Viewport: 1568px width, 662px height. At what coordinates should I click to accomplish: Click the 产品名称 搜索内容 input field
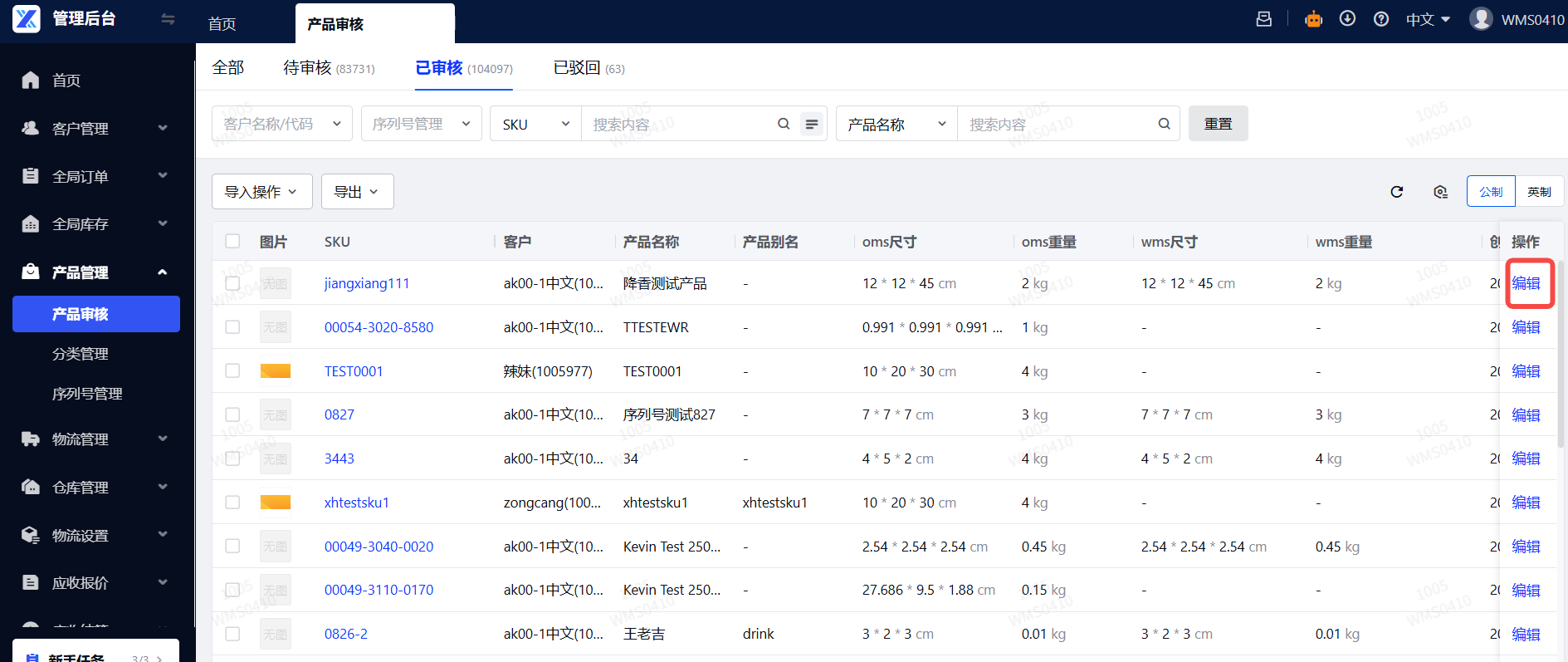[x=1056, y=124]
